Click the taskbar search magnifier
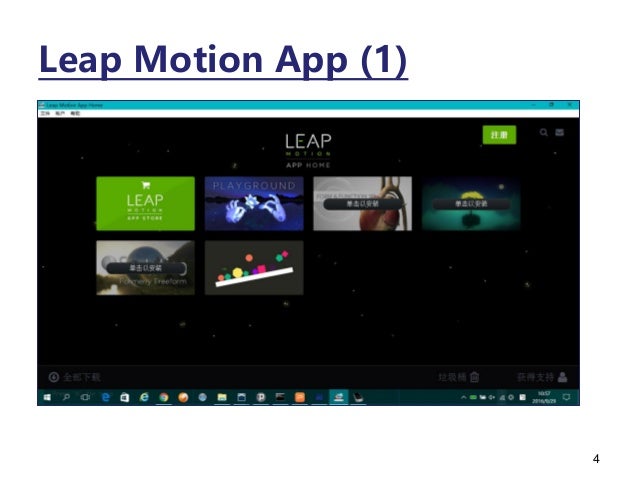The height and width of the screenshot is (479, 638). click(66, 397)
